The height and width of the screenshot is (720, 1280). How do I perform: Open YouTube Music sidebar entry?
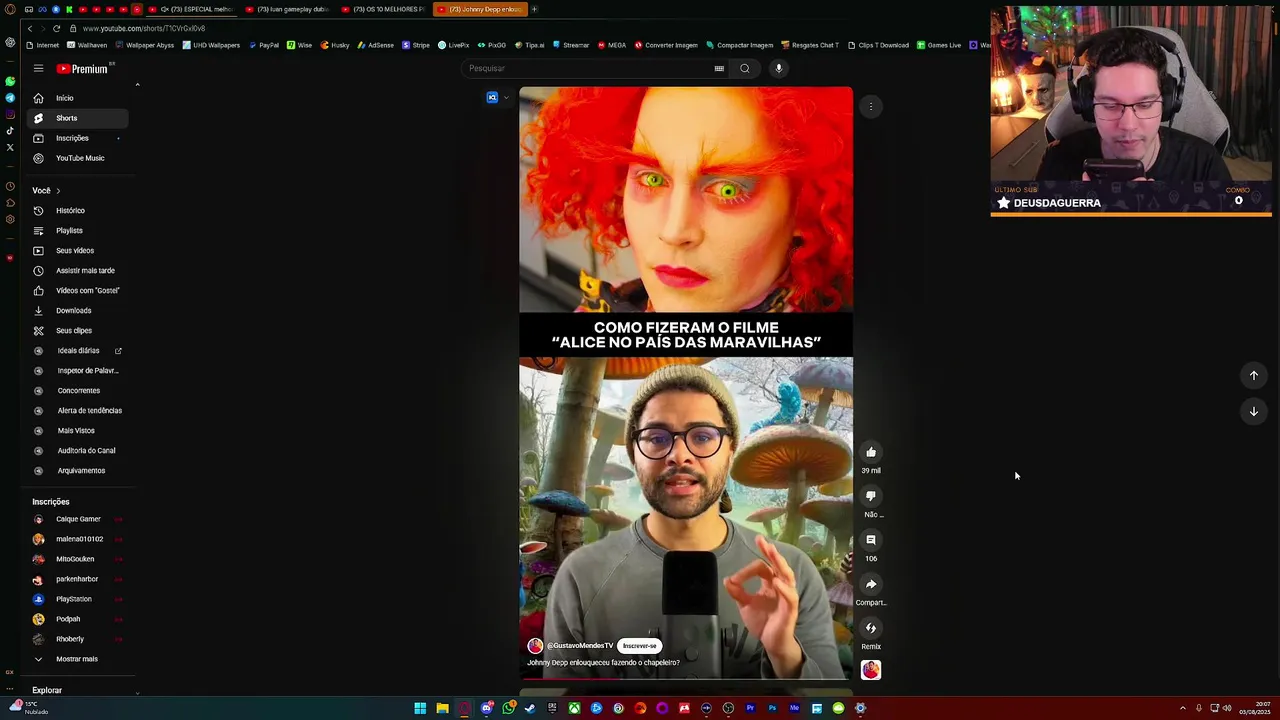point(78,158)
